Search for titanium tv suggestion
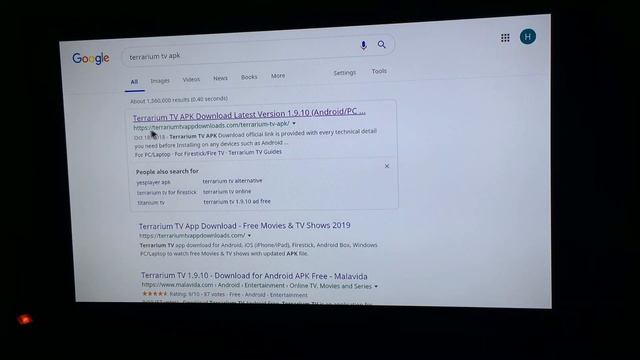This screenshot has height=360, width=640. 151,202
